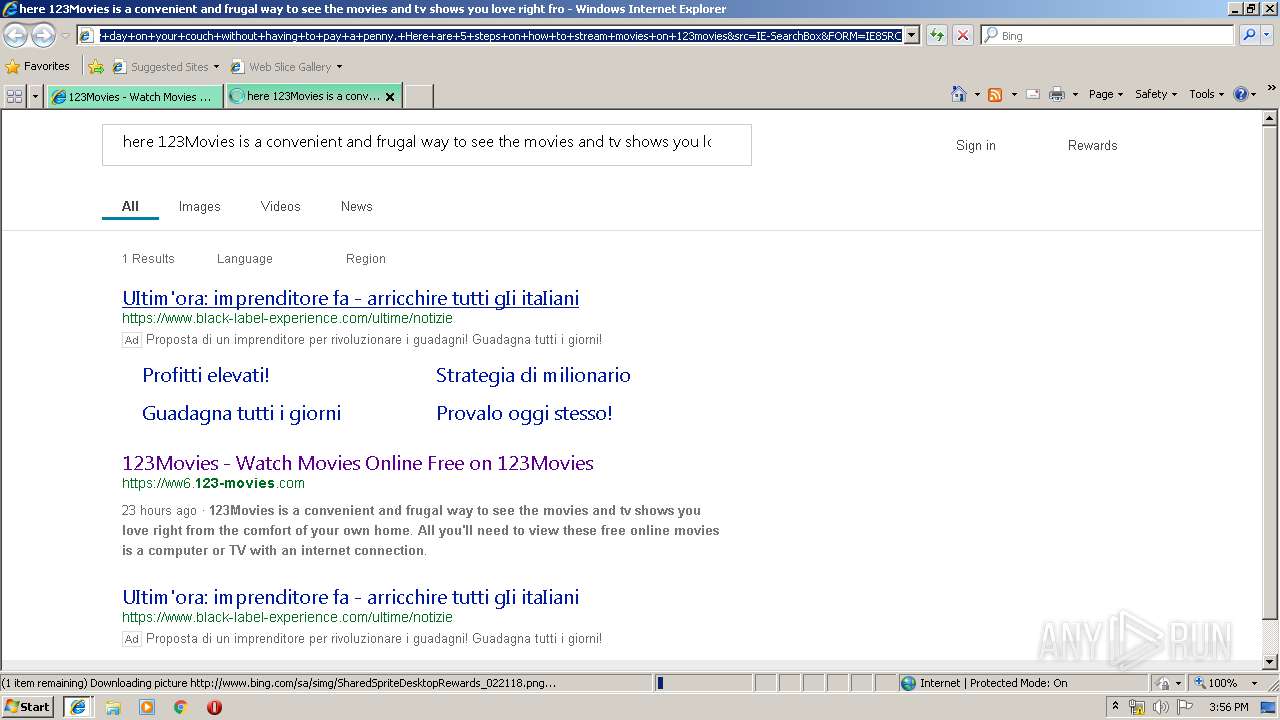The image size is (1280, 720).
Task: Stop loading with the red X icon
Action: coord(962,35)
